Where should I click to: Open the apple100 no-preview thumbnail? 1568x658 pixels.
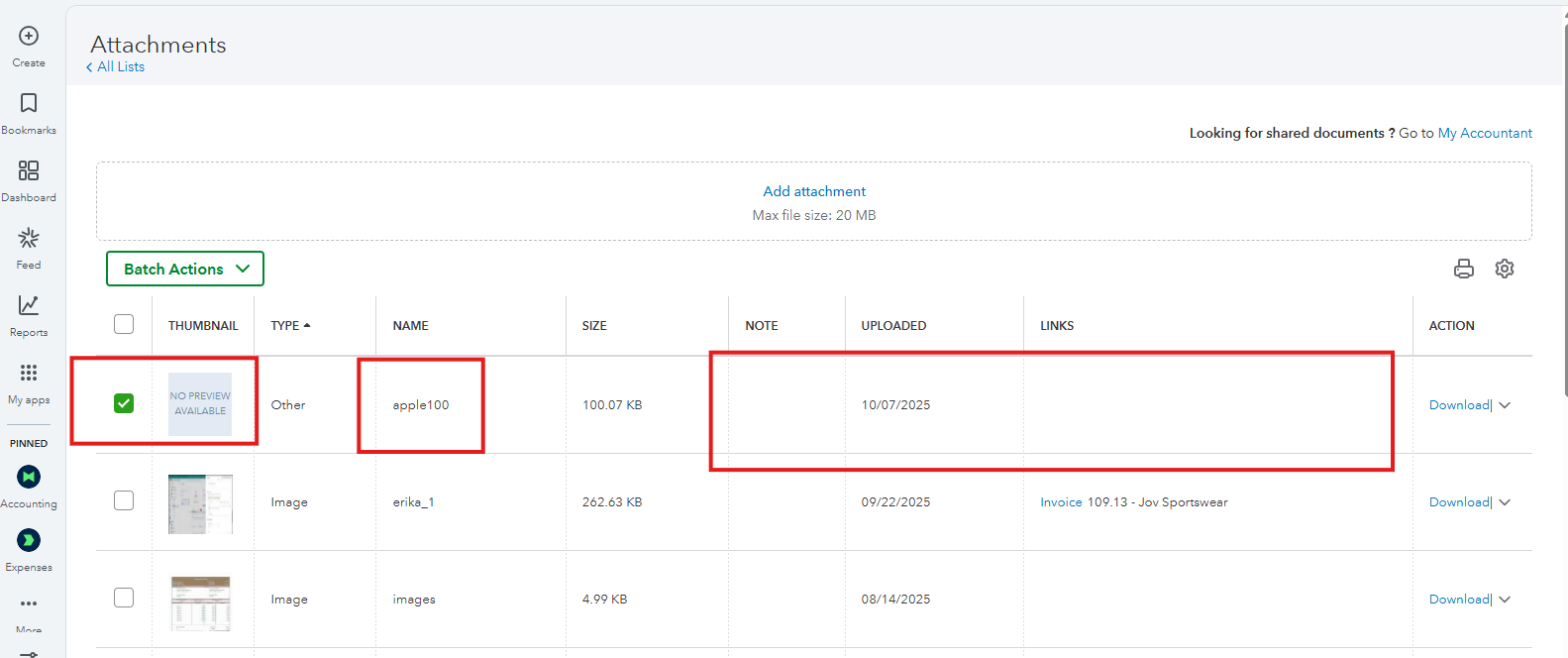pos(200,404)
